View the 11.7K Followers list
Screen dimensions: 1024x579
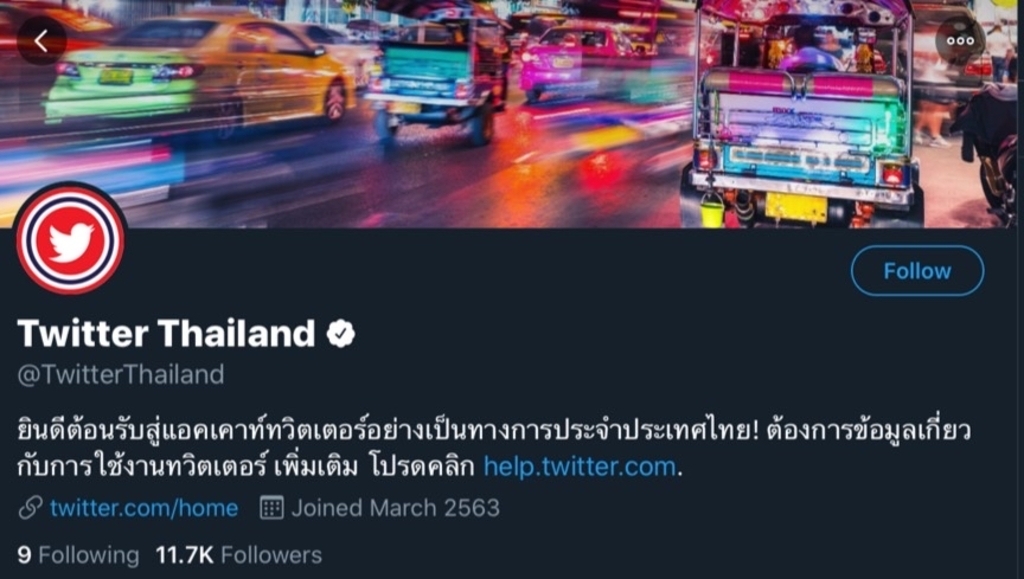238,555
